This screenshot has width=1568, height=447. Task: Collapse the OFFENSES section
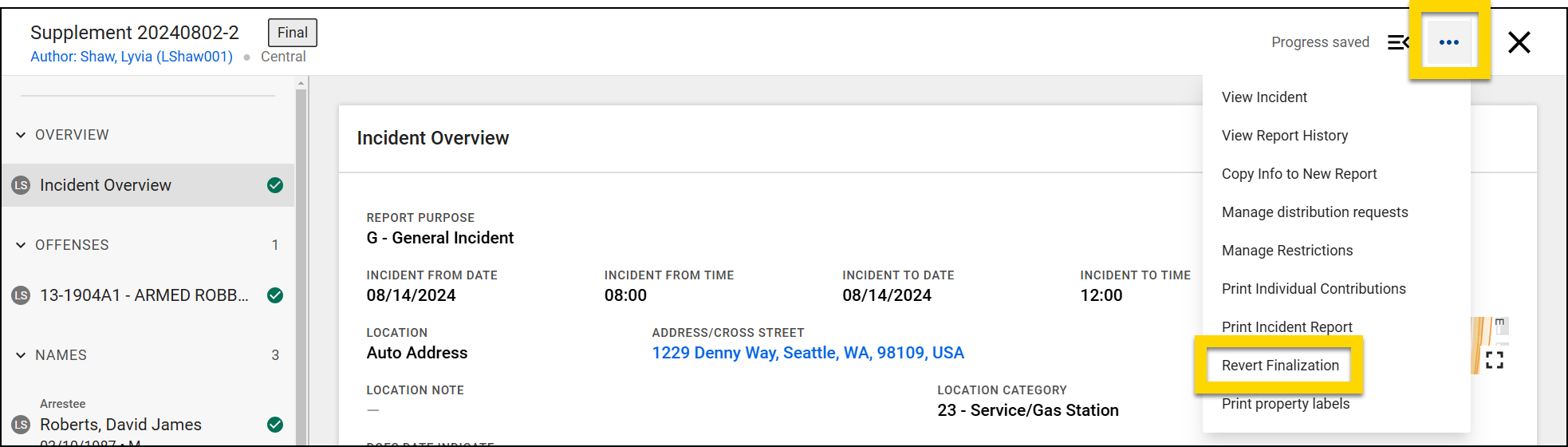click(21, 245)
